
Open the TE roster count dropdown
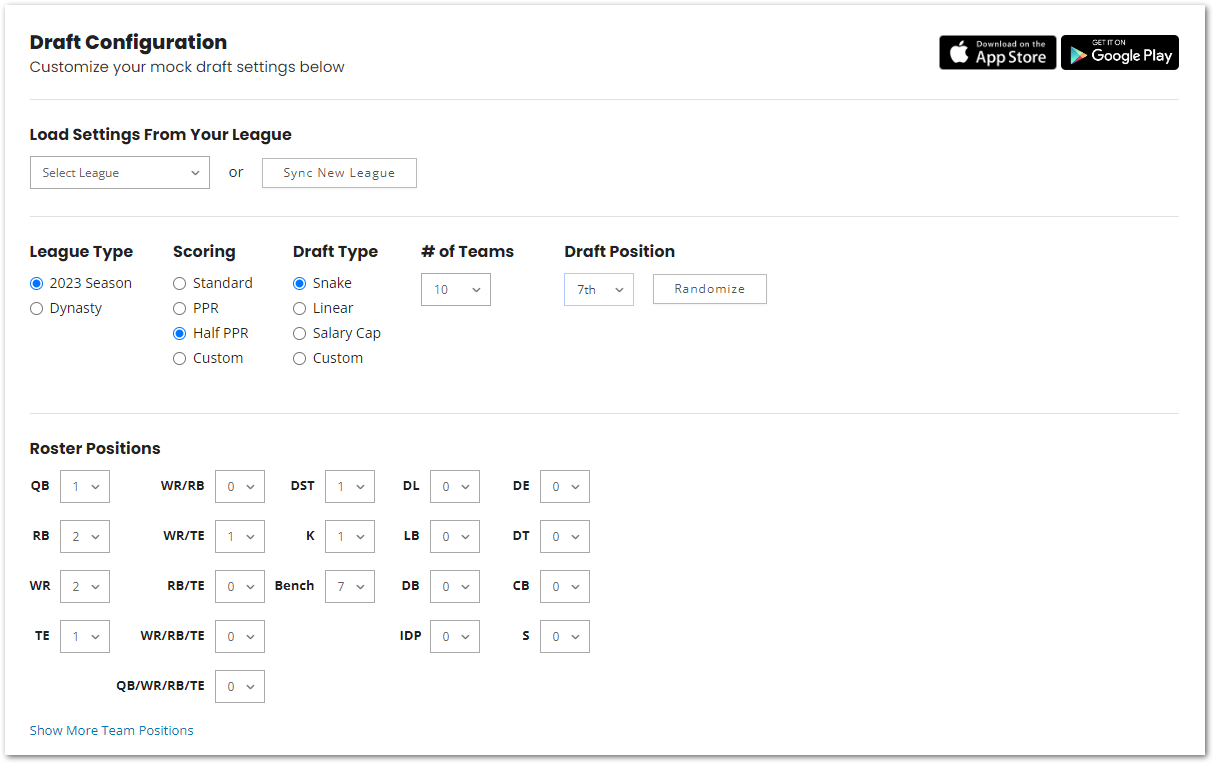tap(85, 636)
